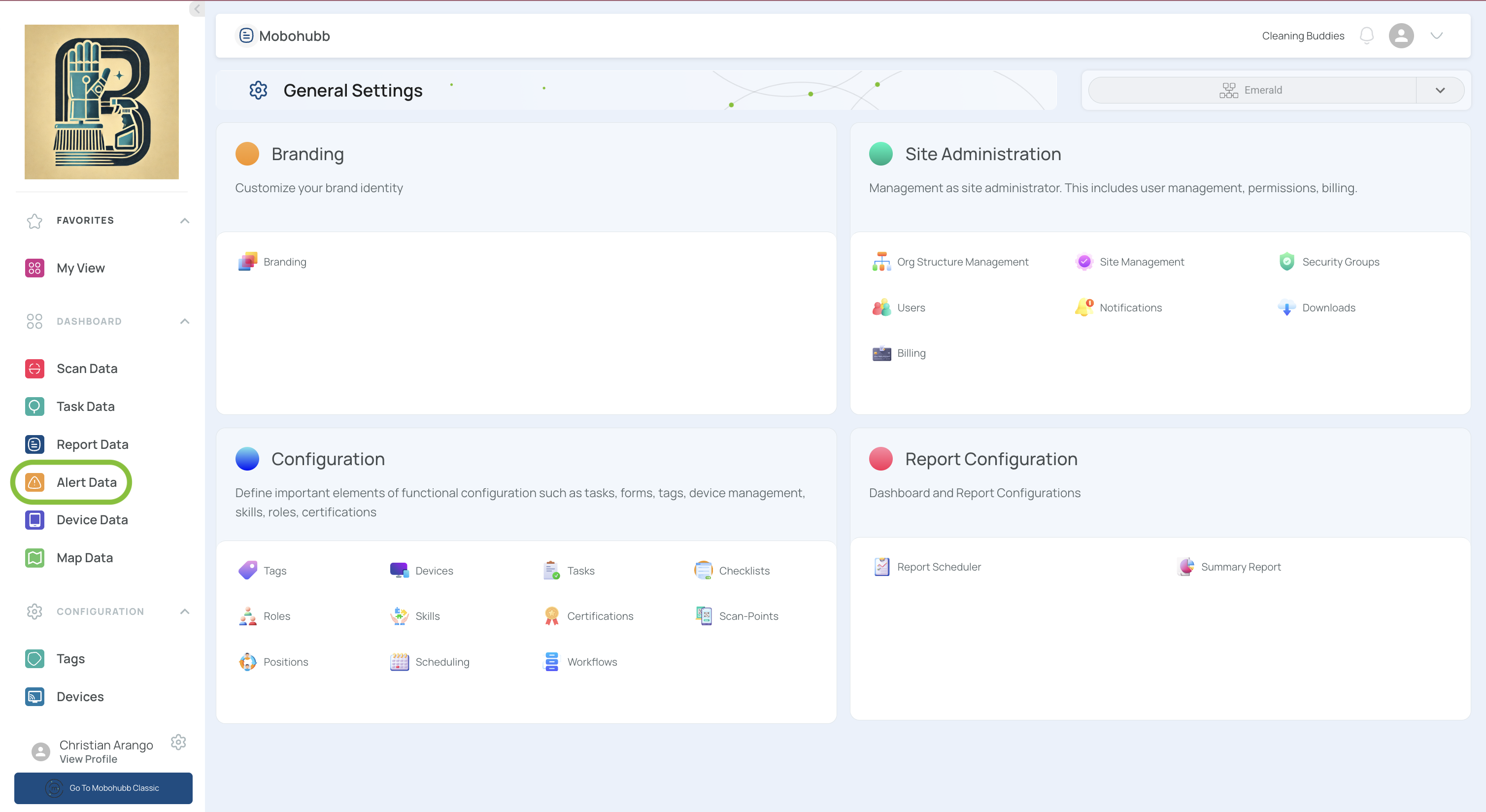Screen dimensions: 1486x812
Task: Click the notification bell icon
Action: click(x=1366, y=36)
